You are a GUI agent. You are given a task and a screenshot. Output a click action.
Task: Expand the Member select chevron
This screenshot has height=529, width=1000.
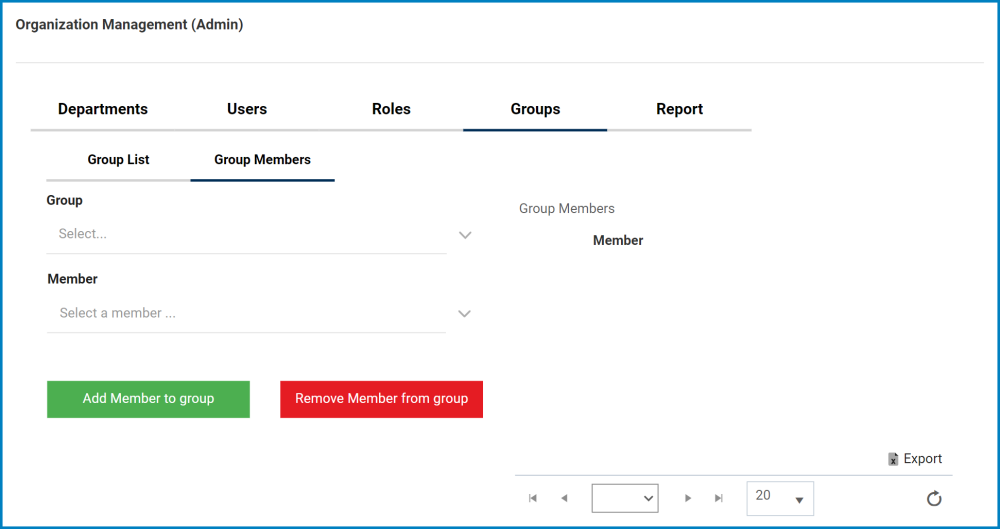464,314
